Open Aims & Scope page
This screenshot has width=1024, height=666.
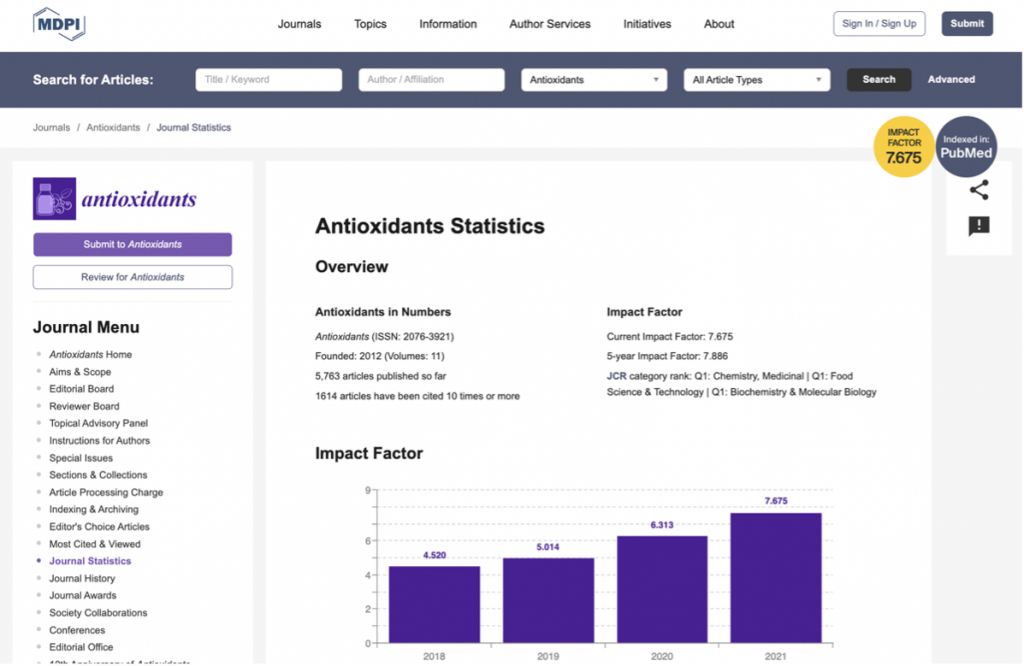click(x=80, y=372)
